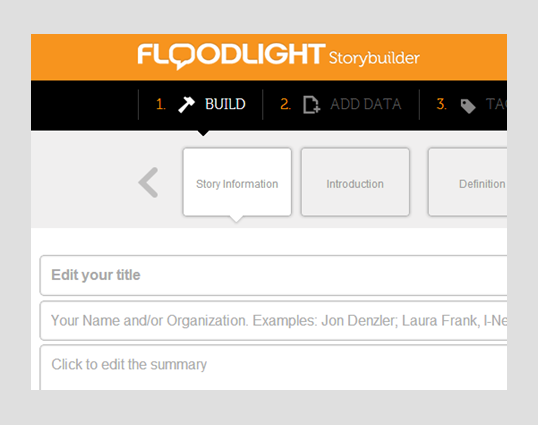Viewport: 538px width, 425px height.
Task: Select the Definition card
Action: point(468,182)
